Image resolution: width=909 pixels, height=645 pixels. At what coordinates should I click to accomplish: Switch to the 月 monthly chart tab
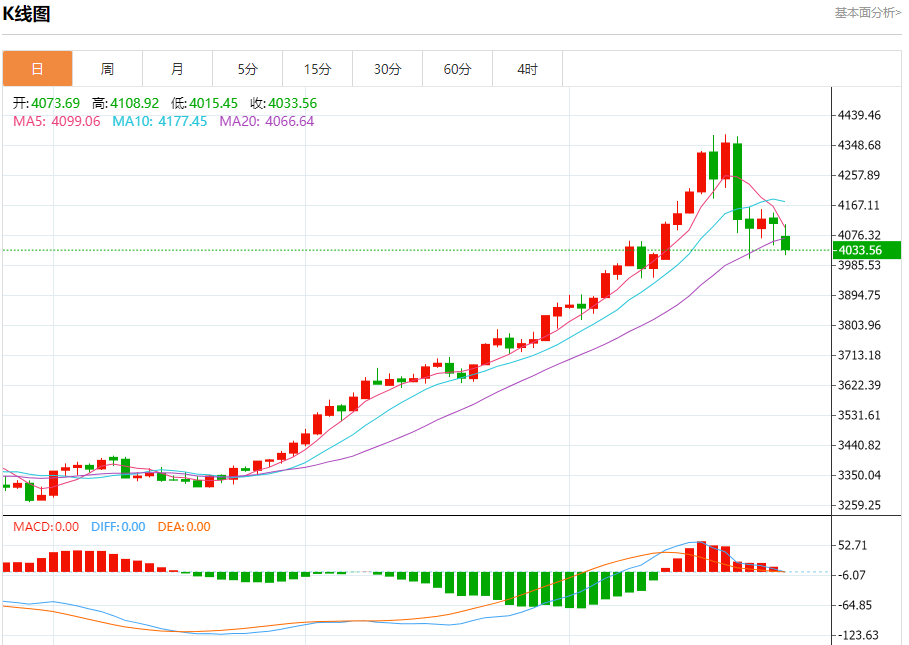[x=177, y=68]
